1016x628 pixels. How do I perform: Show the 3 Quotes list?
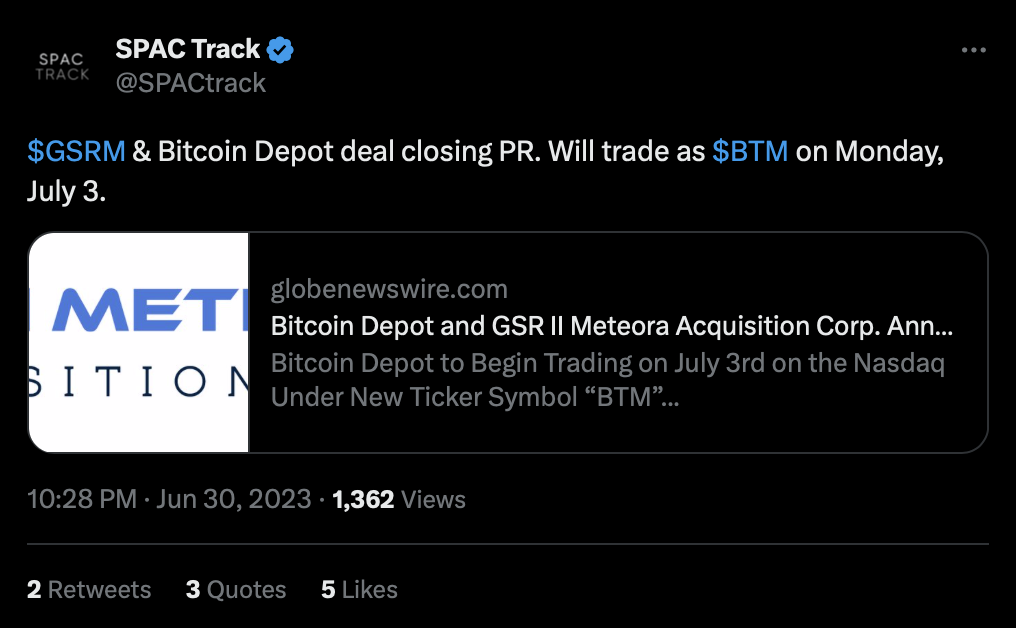pos(236,590)
